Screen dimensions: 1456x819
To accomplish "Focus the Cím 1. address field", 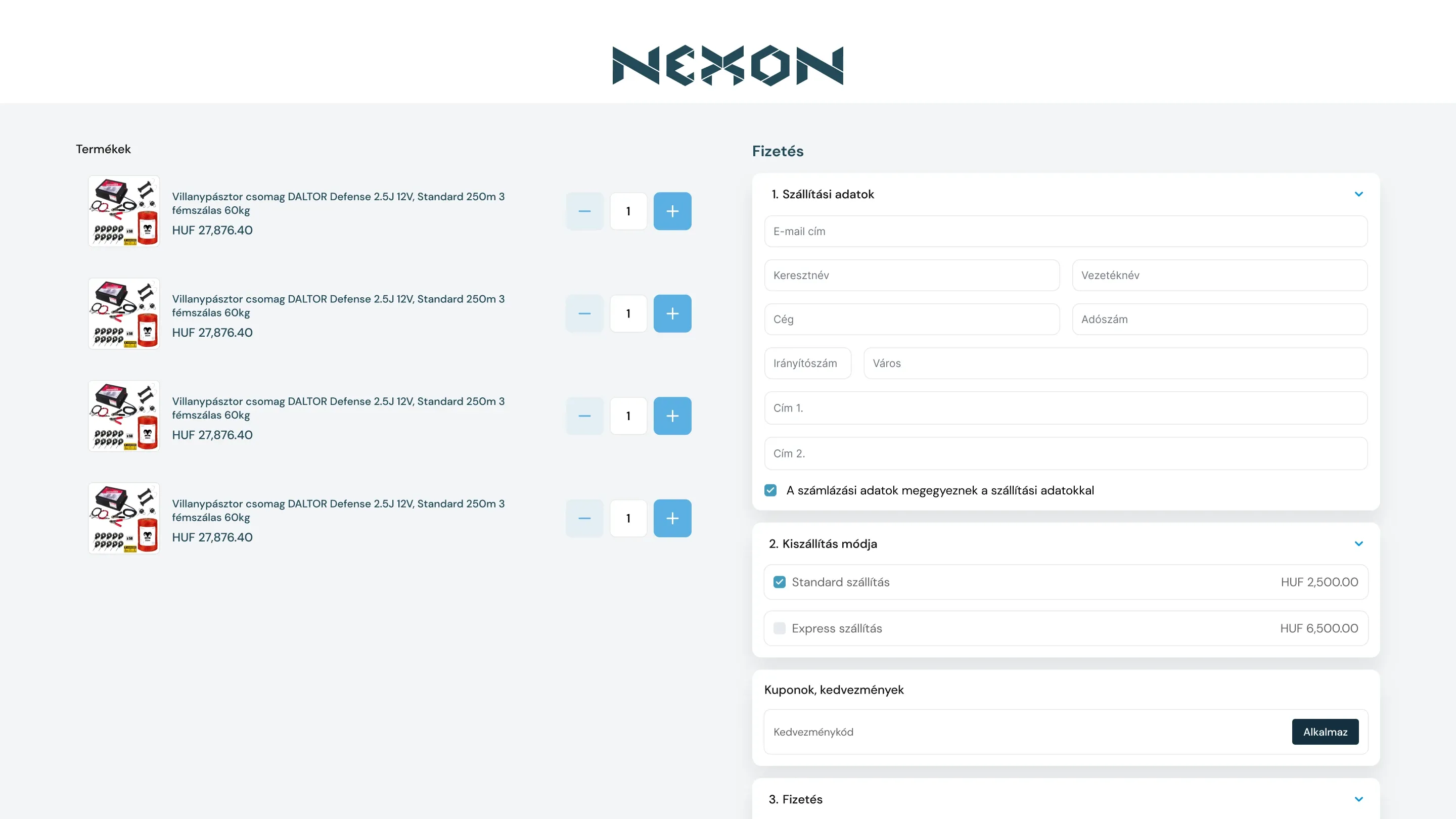I will pos(1065,407).
